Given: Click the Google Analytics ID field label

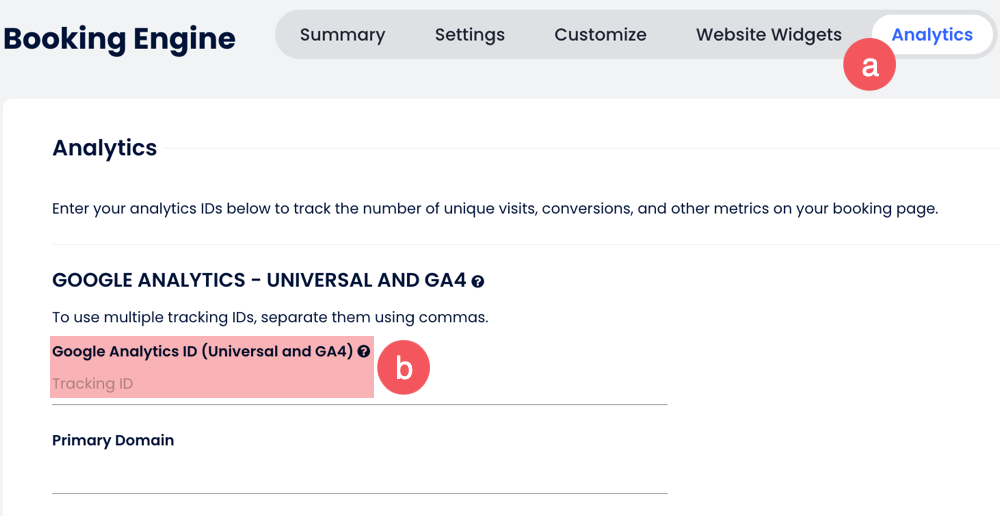Looking at the screenshot, I should pos(202,352).
